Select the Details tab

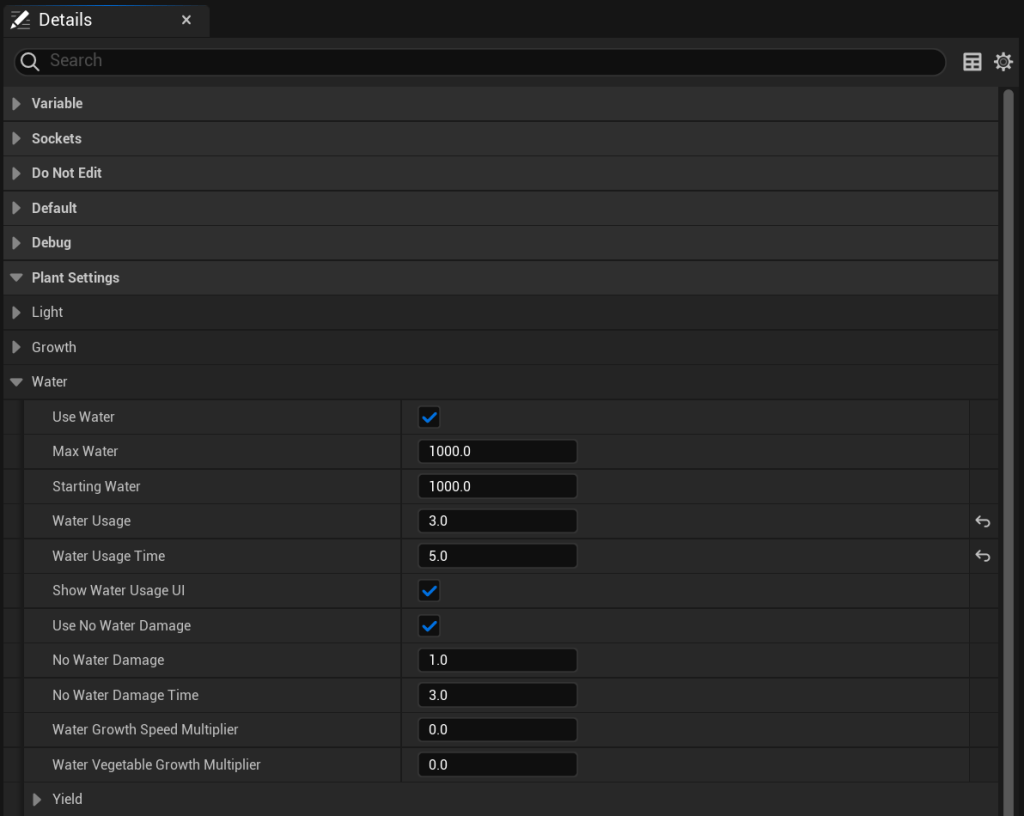[65, 20]
